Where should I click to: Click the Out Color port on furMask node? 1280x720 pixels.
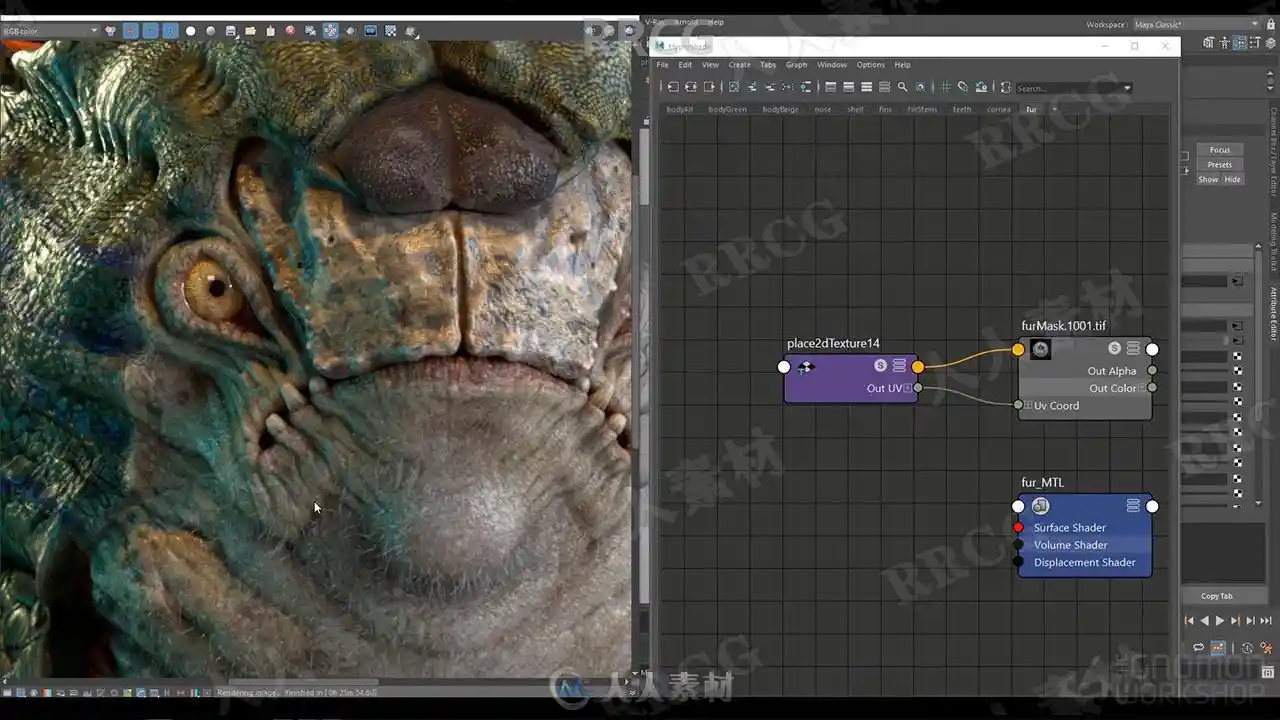[x=1152, y=388]
